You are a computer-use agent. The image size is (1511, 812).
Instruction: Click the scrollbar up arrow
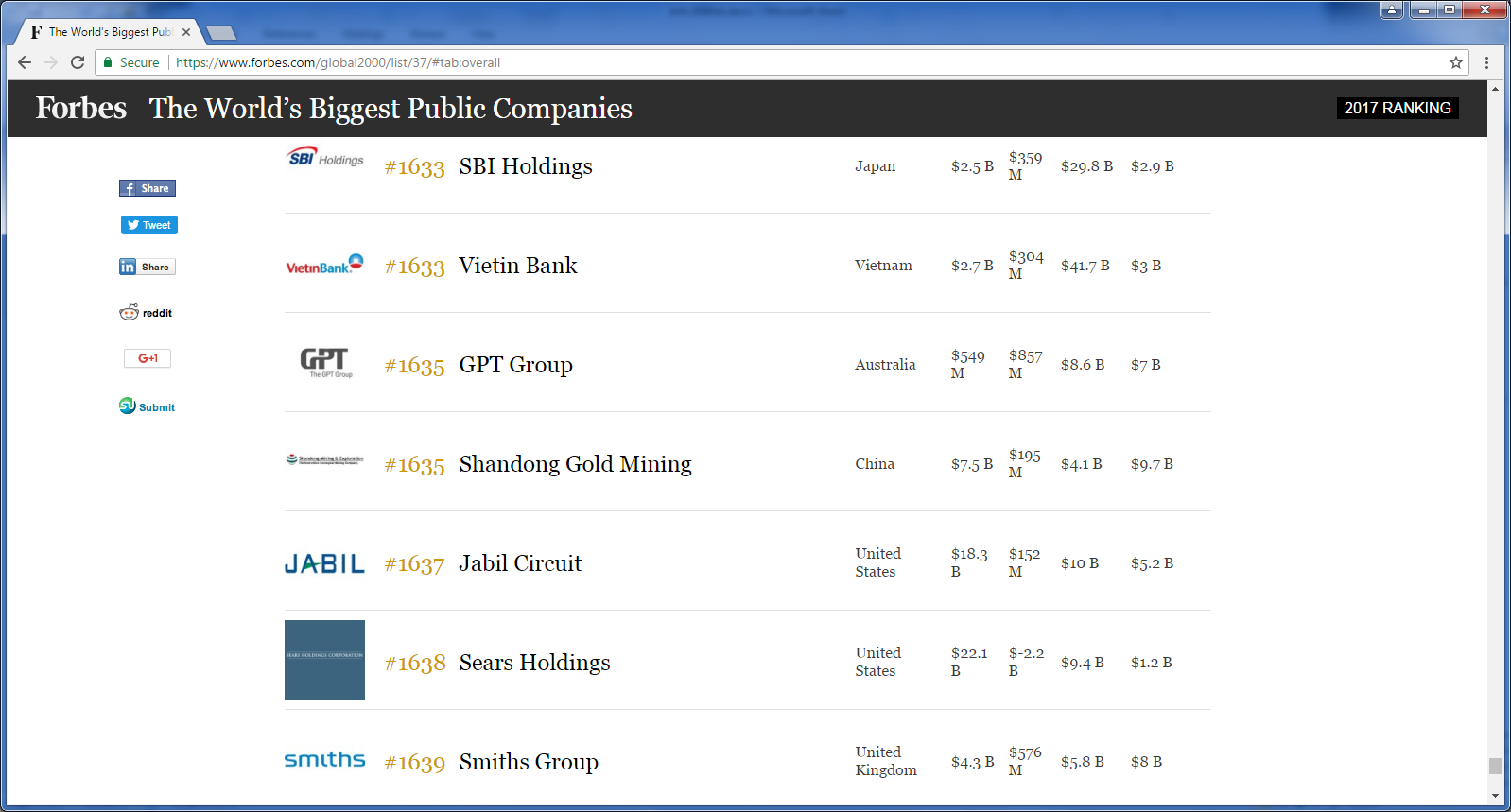pos(1495,88)
